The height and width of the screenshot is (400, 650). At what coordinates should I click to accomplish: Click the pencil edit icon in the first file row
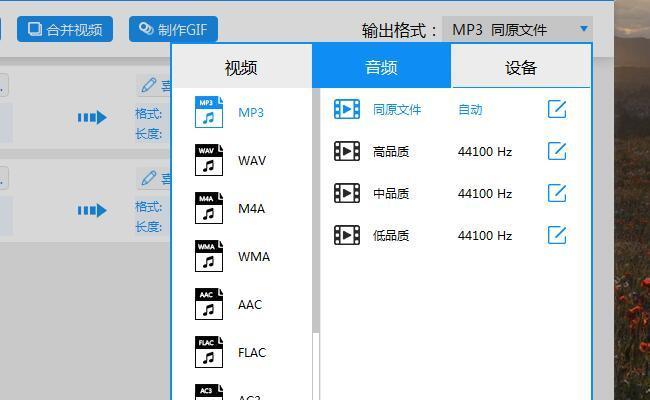pyautogui.click(x=149, y=85)
